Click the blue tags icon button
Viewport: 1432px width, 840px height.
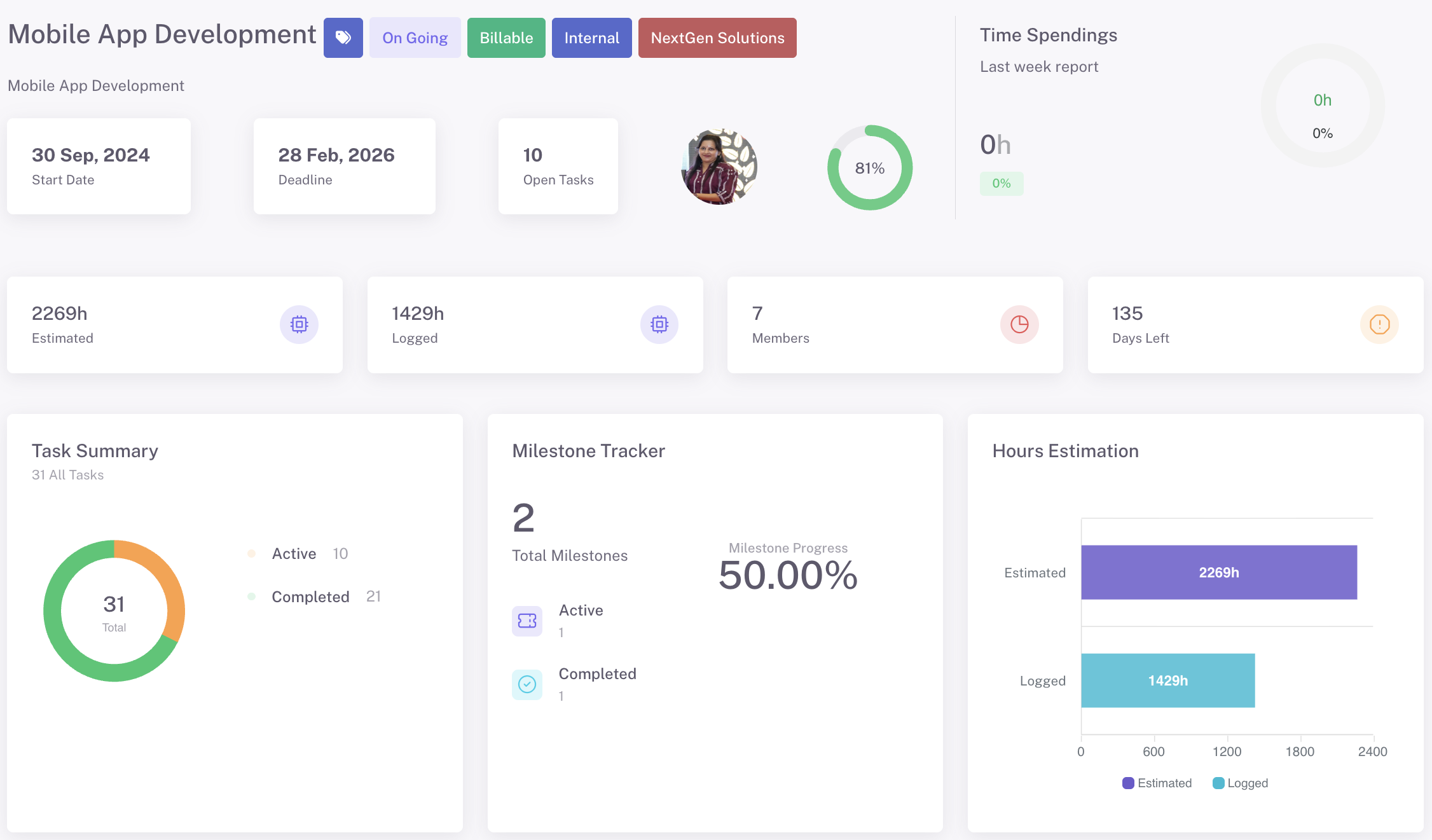[343, 38]
